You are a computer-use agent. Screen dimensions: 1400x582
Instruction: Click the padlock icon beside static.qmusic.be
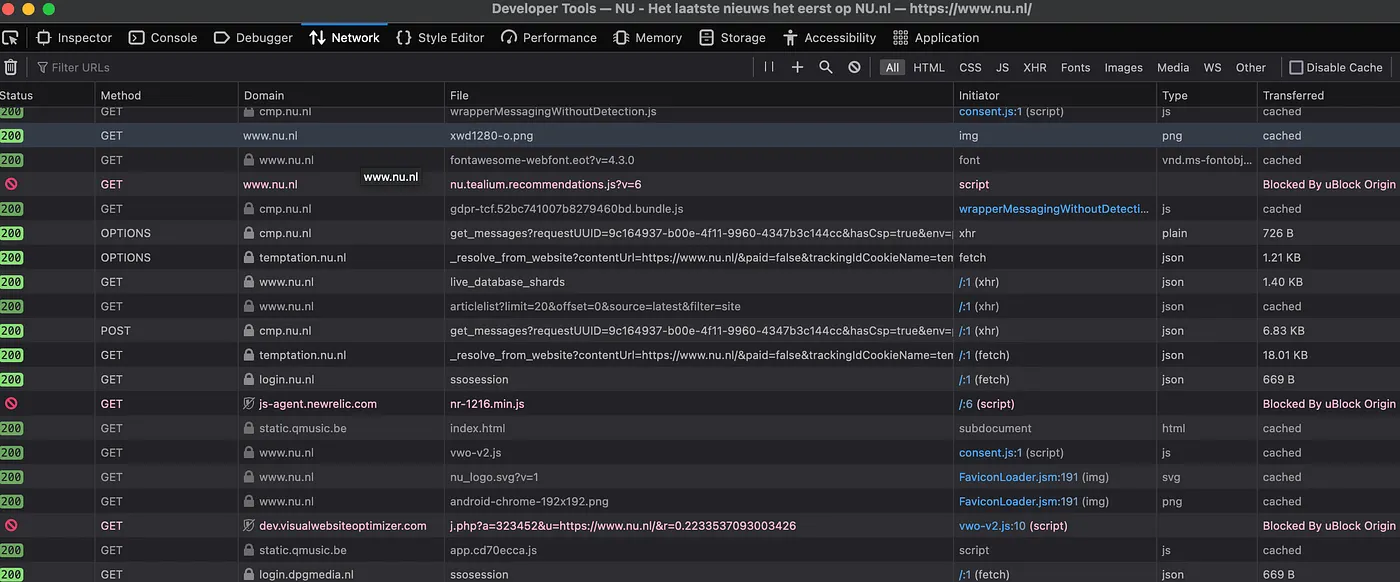pos(249,428)
